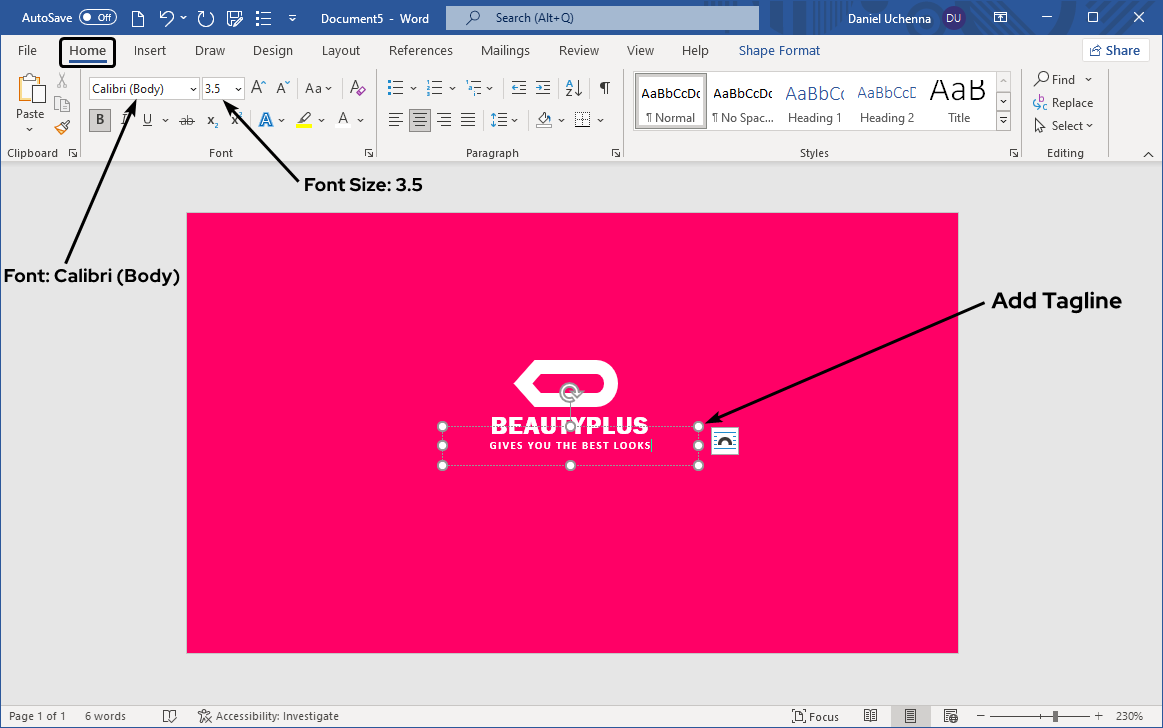This screenshot has height=728, width=1163.
Task: Expand the font size dropdown
Action: [x=238, y=89]
